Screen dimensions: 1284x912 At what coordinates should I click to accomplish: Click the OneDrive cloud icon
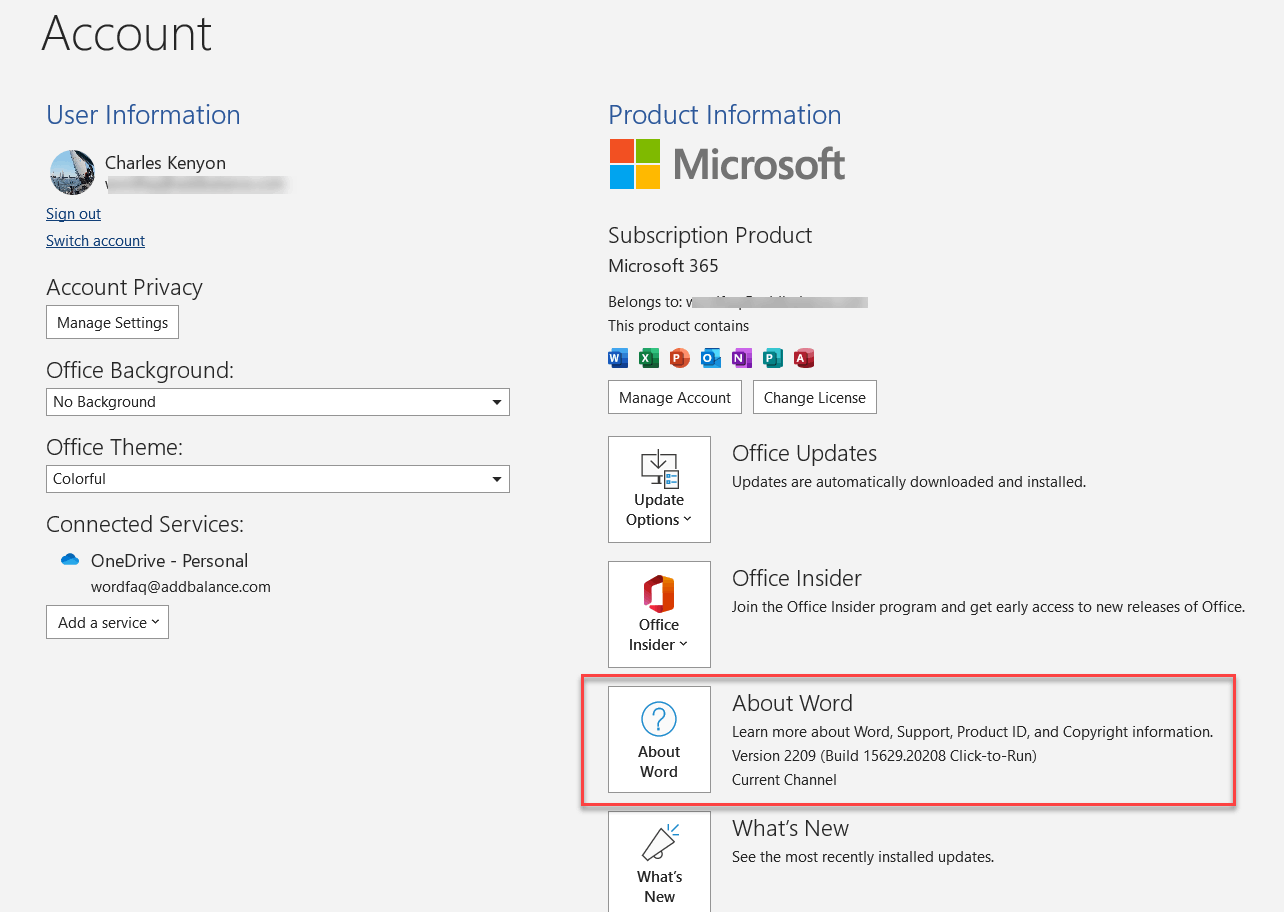pyautogui.click(x=70, y=560)
